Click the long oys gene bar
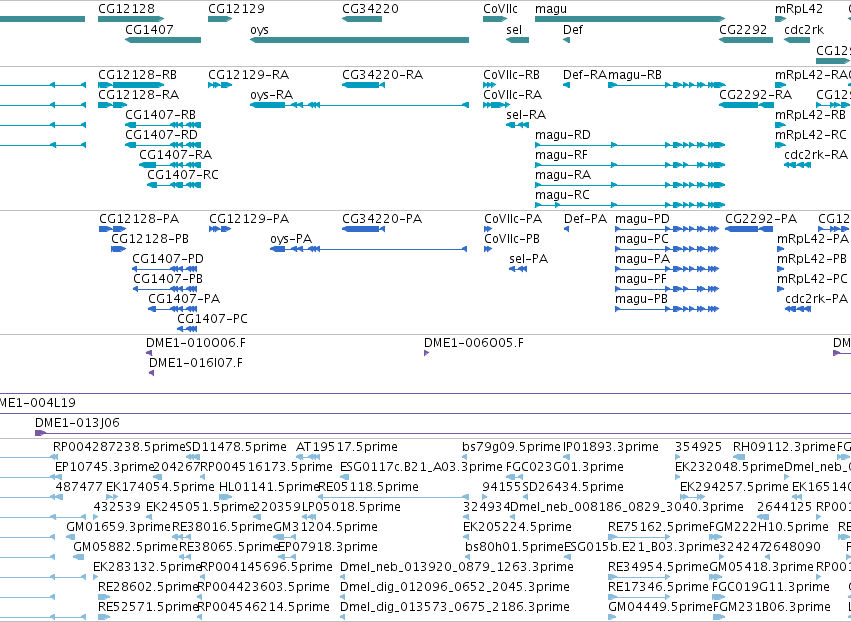 point(359,40)
